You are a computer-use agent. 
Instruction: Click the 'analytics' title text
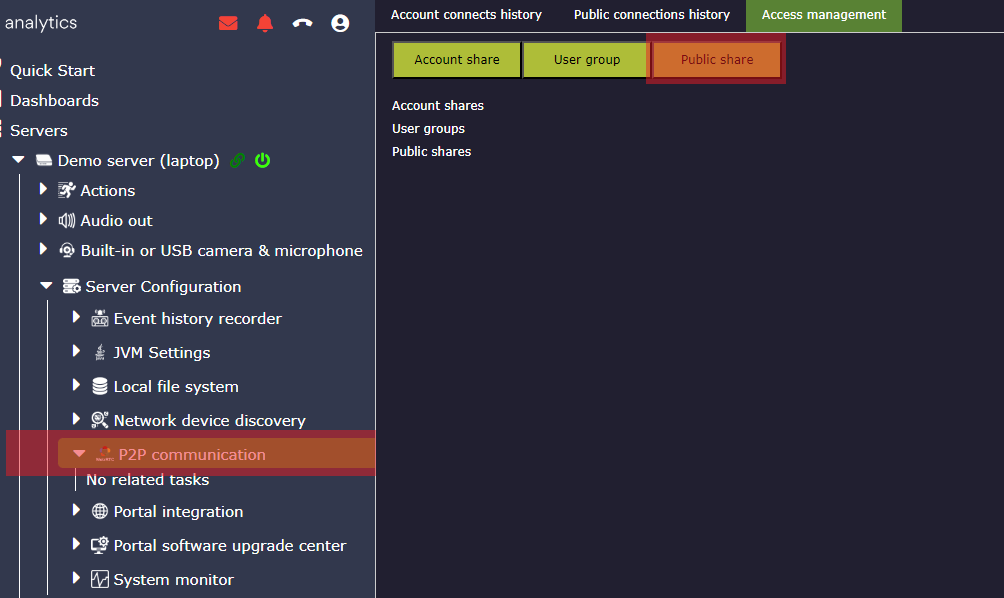click(41, 22)
